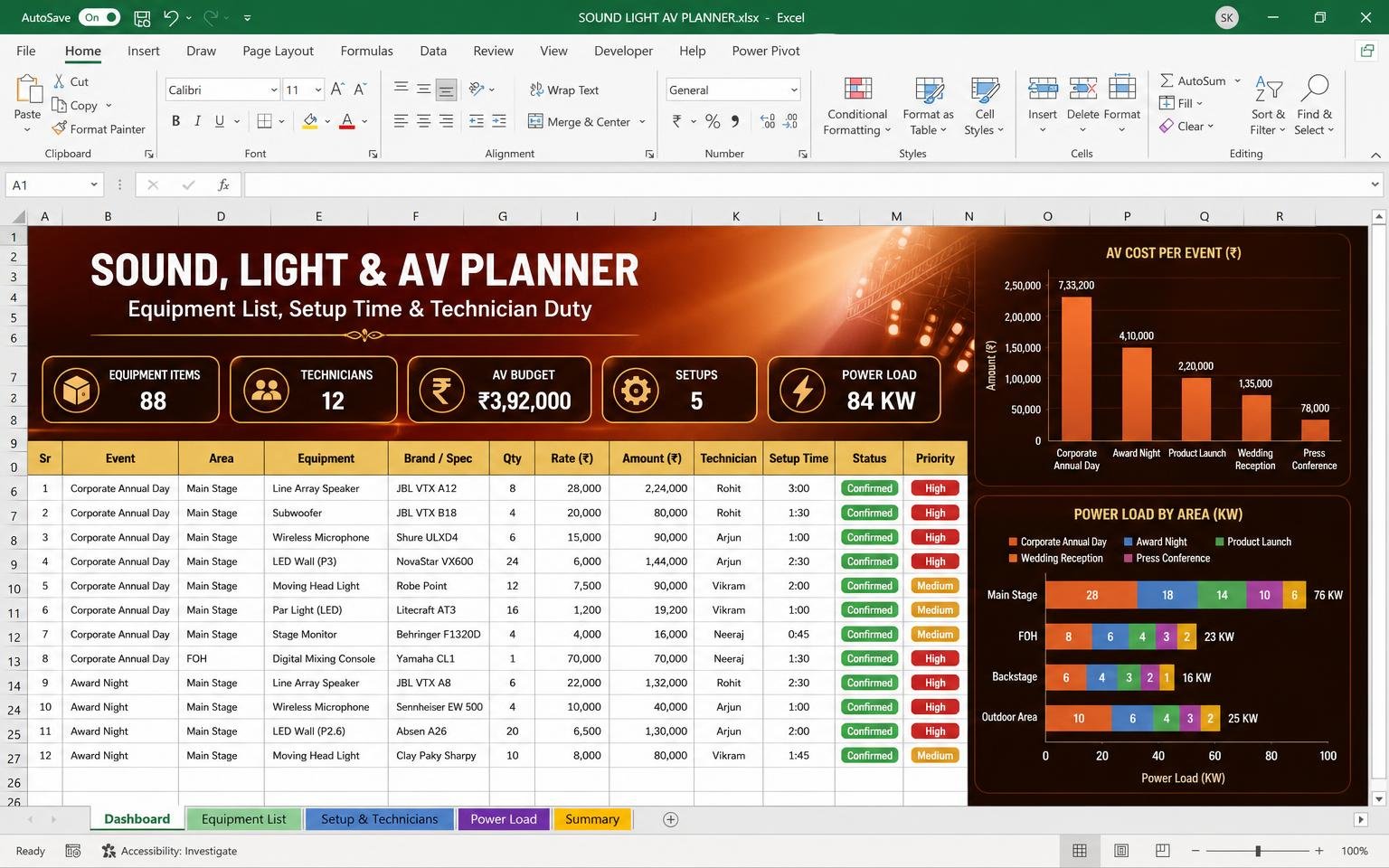
Task: Decrease font size with smaller A icon
Action: pos(360,90)
